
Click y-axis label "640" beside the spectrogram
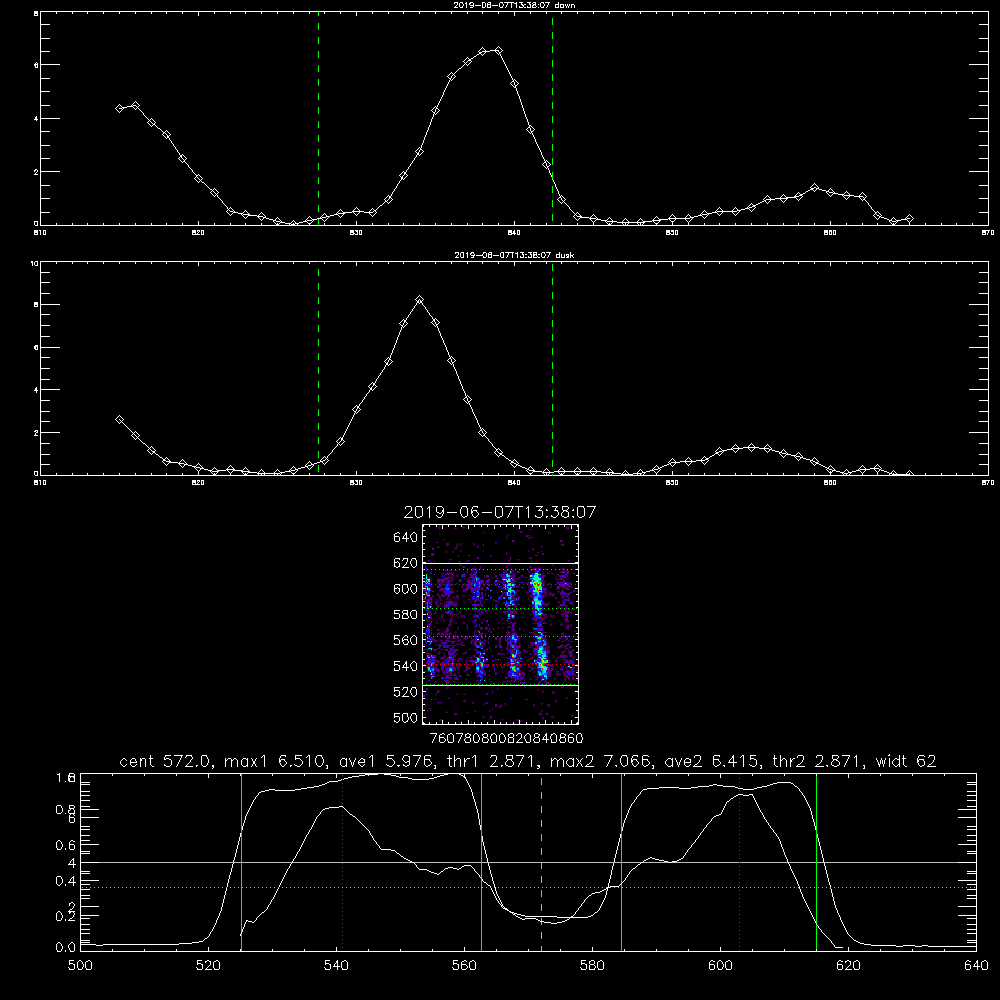(x=405, y=537)
